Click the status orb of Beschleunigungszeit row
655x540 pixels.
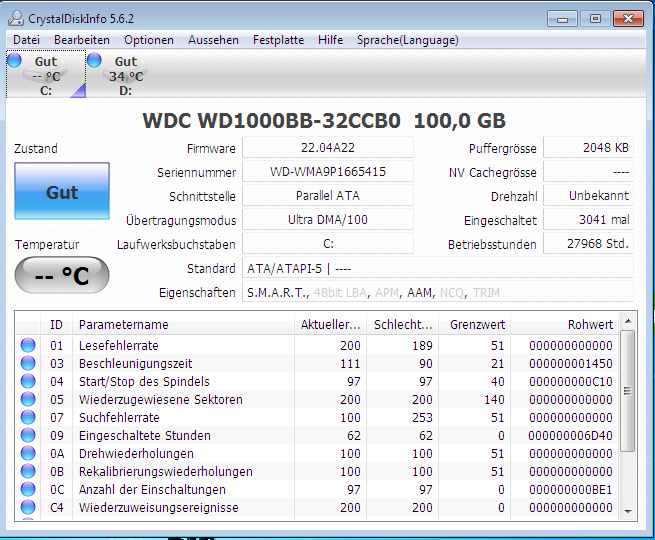coord(28,363)
